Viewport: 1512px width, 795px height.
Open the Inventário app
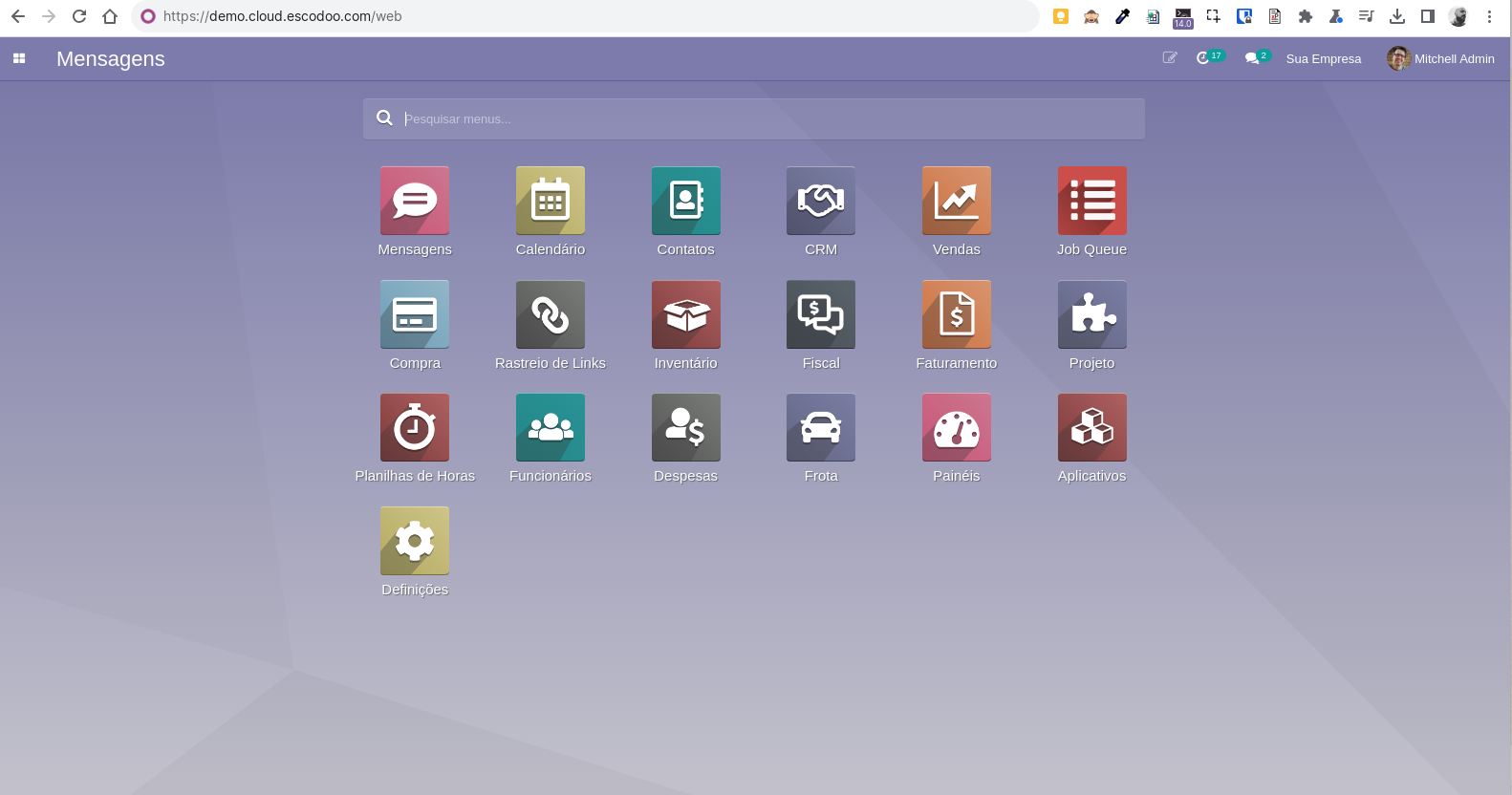pos(686,314)
